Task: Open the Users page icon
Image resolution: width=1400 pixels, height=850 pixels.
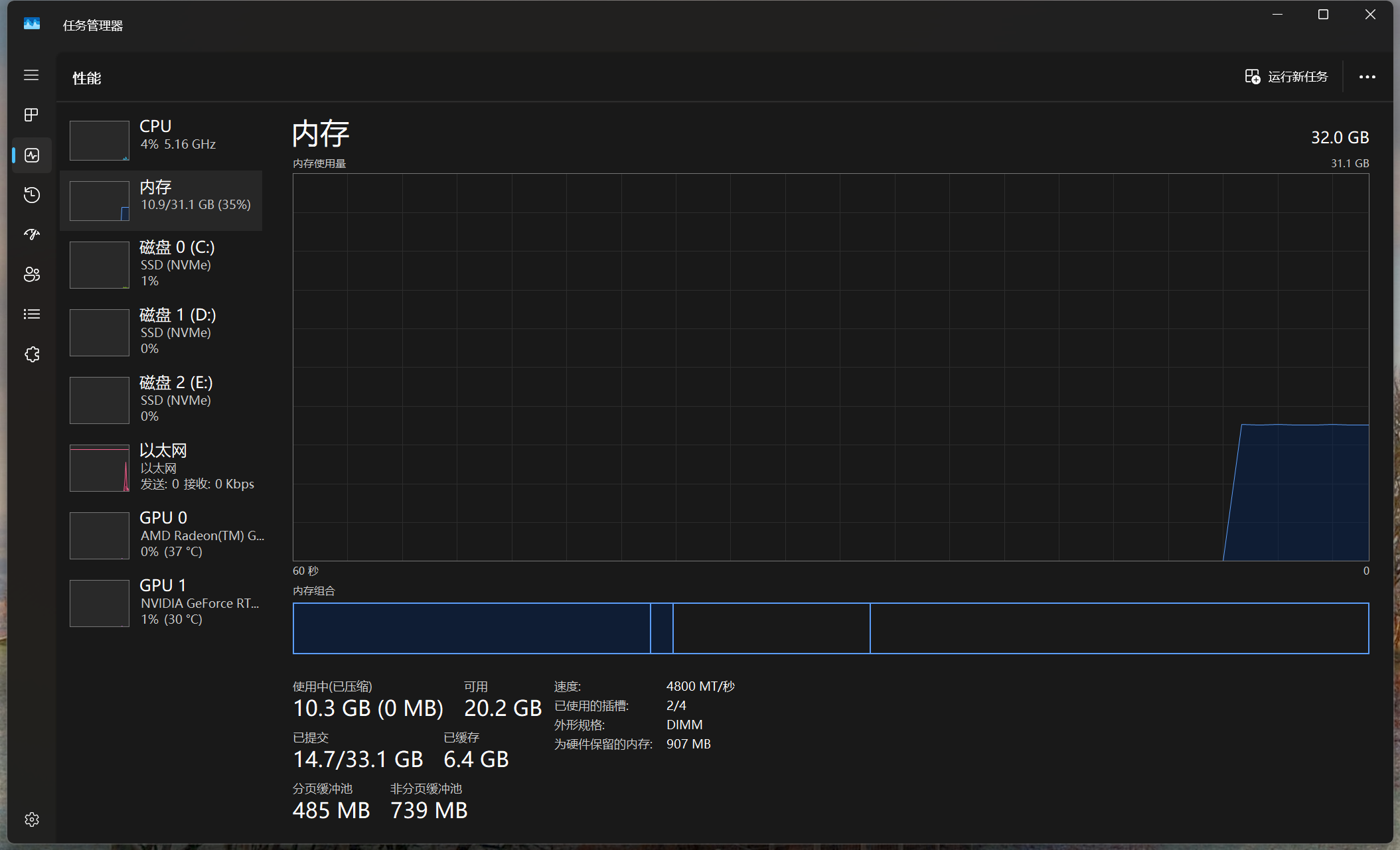Action: (x=31, y=274)
